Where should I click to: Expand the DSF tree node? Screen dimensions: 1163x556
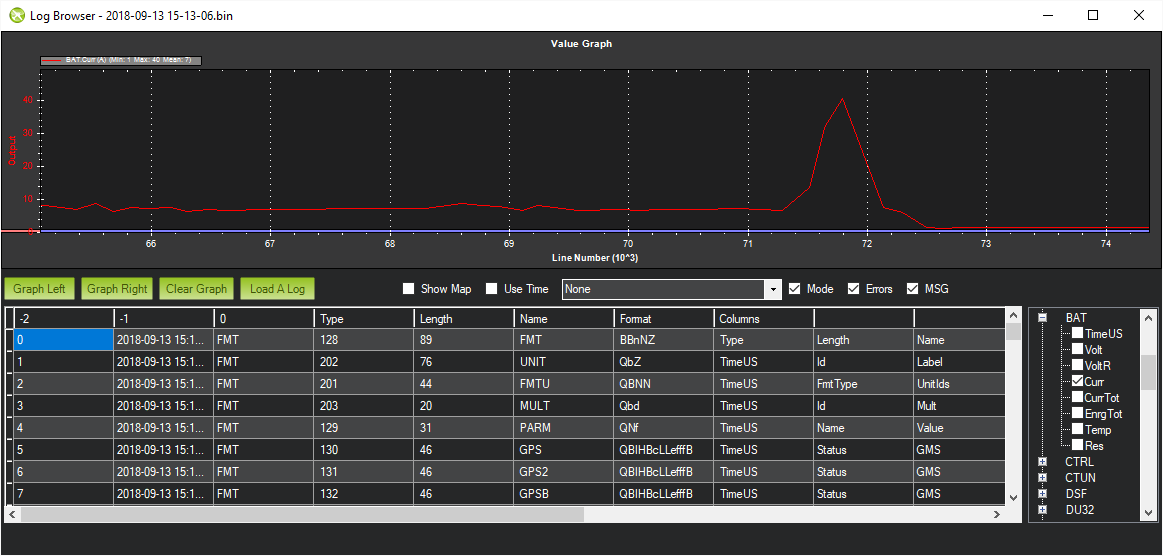pos(1042,494)
